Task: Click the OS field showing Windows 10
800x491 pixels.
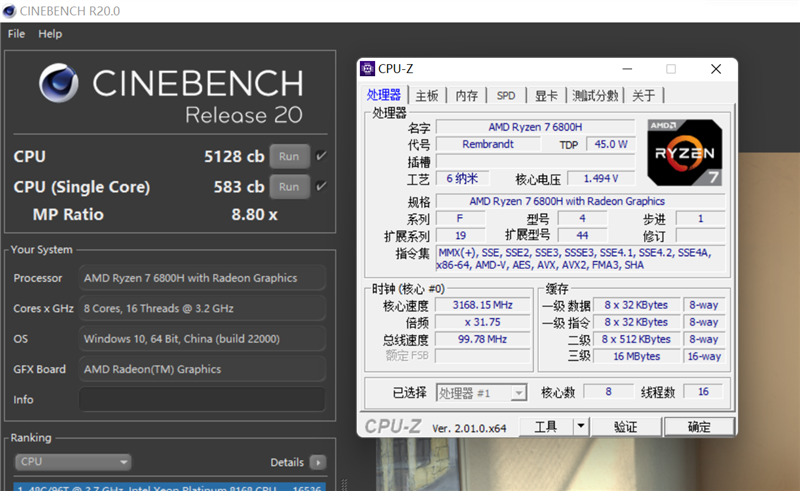Action: click(x=203, y=339)
